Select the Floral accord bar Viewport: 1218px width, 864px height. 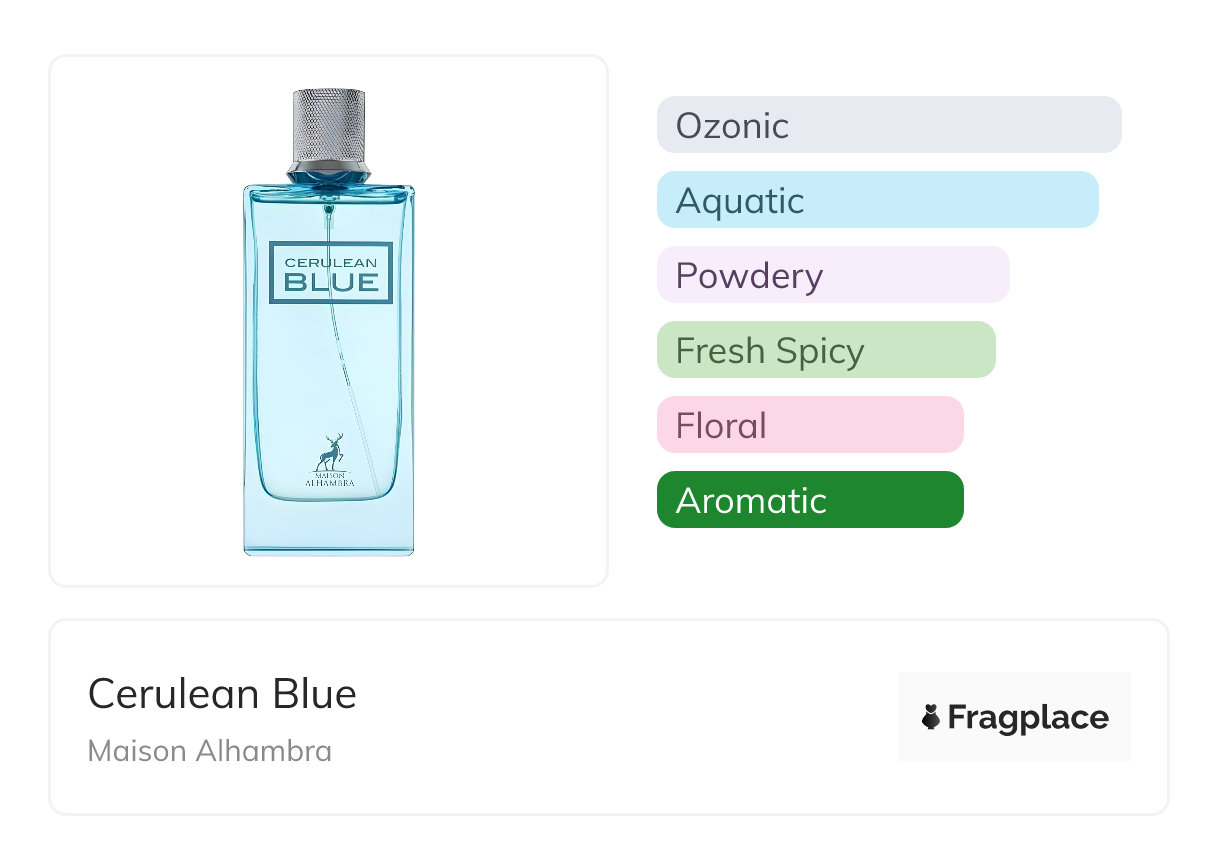coord(809,425)
